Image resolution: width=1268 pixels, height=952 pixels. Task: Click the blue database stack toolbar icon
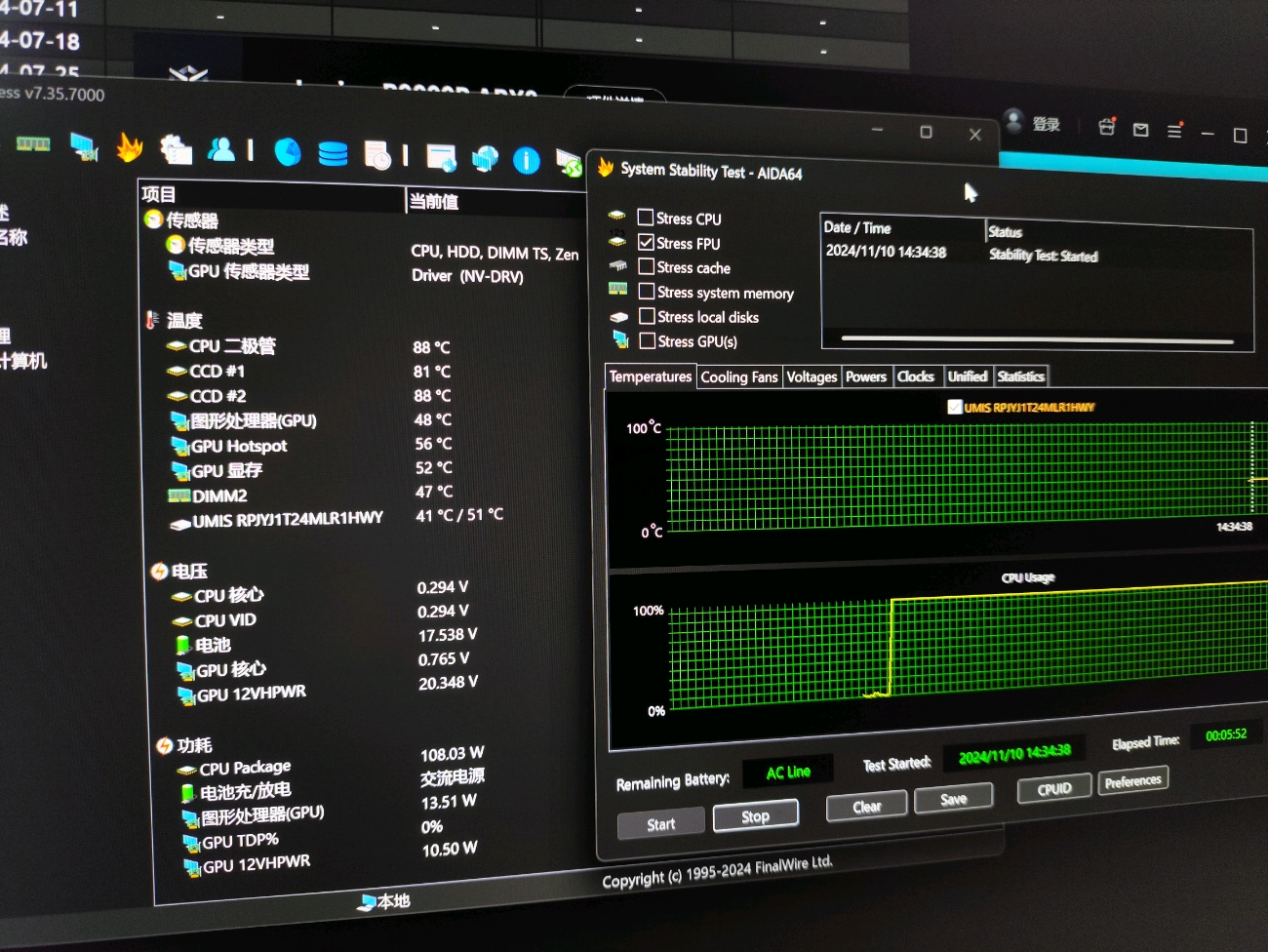[333, 154]
